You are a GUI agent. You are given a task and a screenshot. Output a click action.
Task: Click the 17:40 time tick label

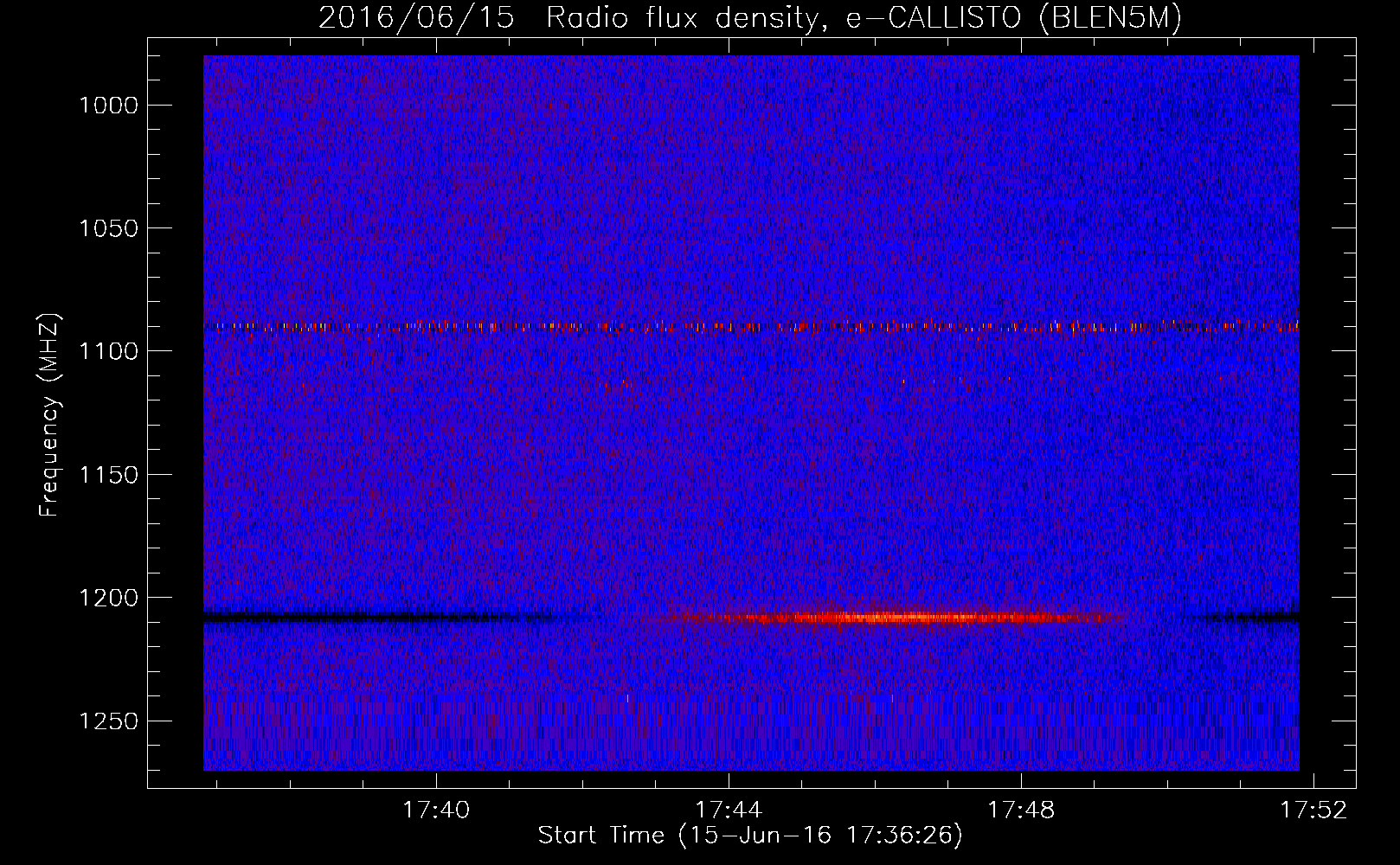pyautogui.click(x=436, y=810)
